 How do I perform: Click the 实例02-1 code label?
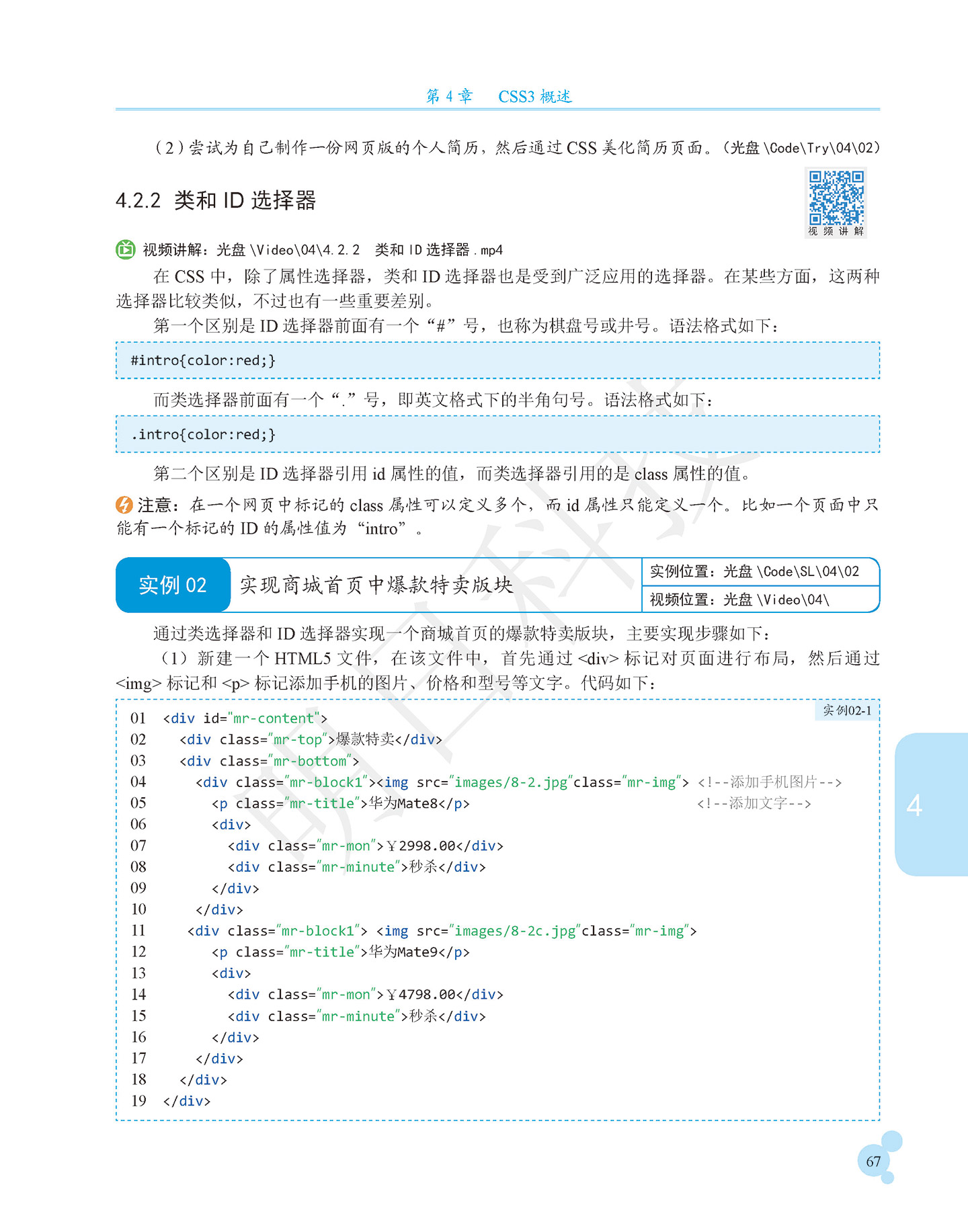pyautogui.click(x=847, y=710)
